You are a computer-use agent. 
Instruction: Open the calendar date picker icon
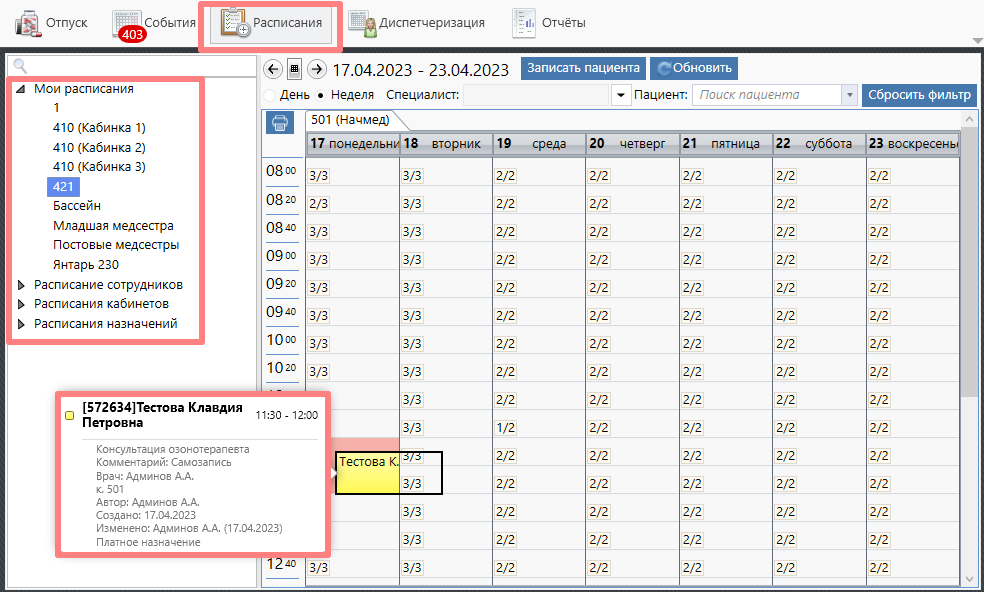[294, 69]
